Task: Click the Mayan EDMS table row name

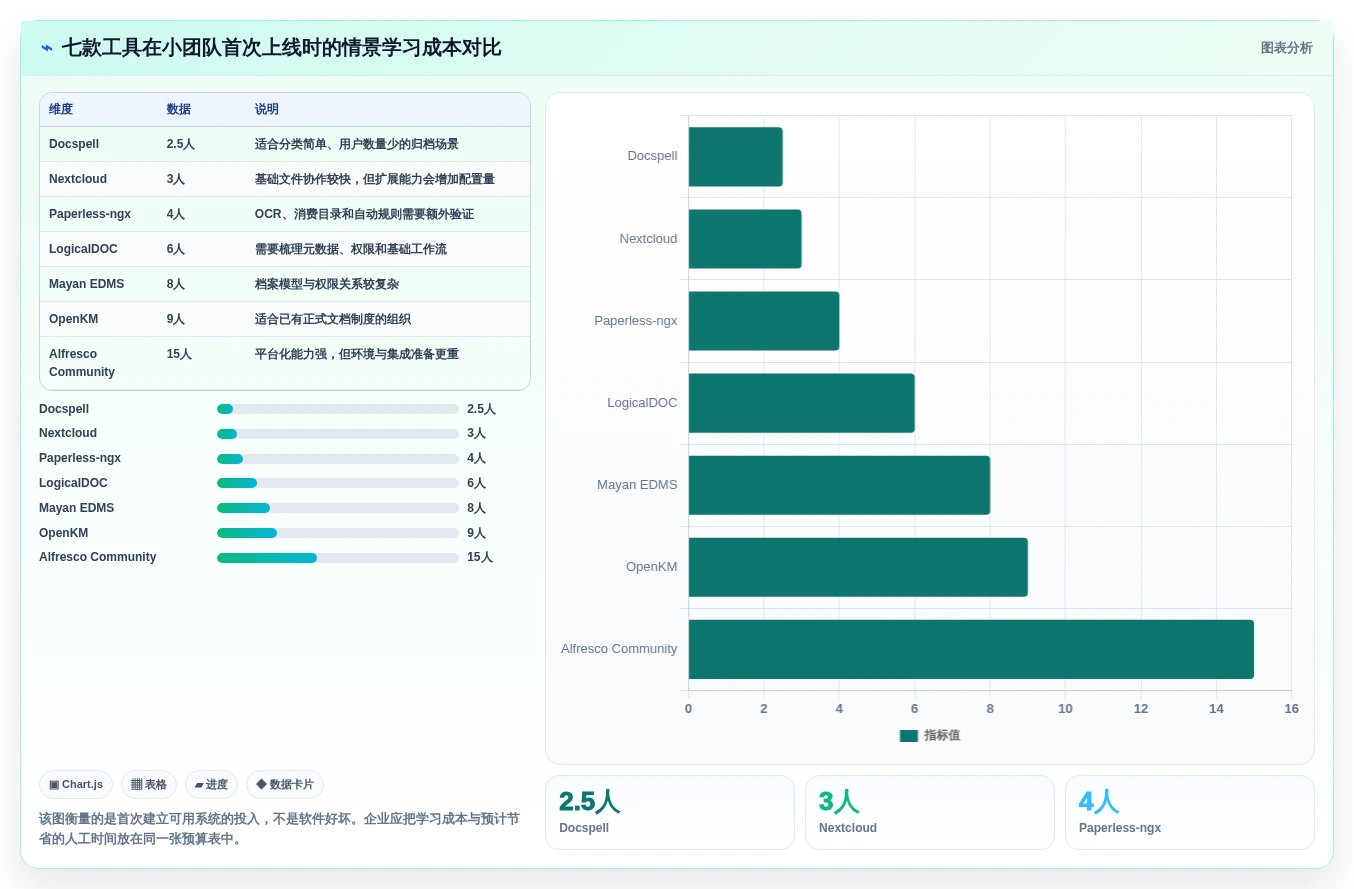Action: pos(87,284)
